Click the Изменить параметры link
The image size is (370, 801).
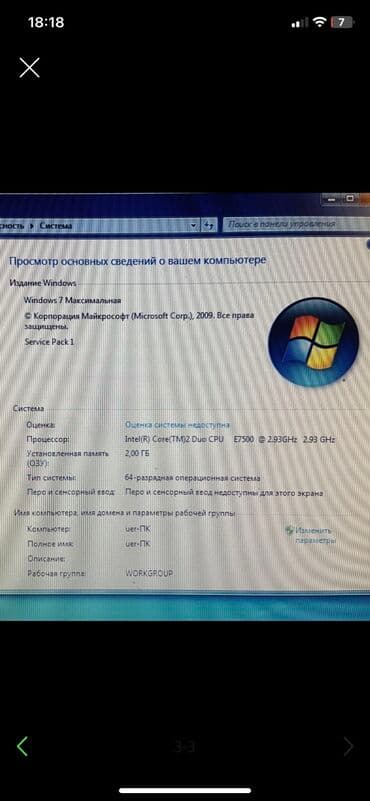[x=315, y=535]
